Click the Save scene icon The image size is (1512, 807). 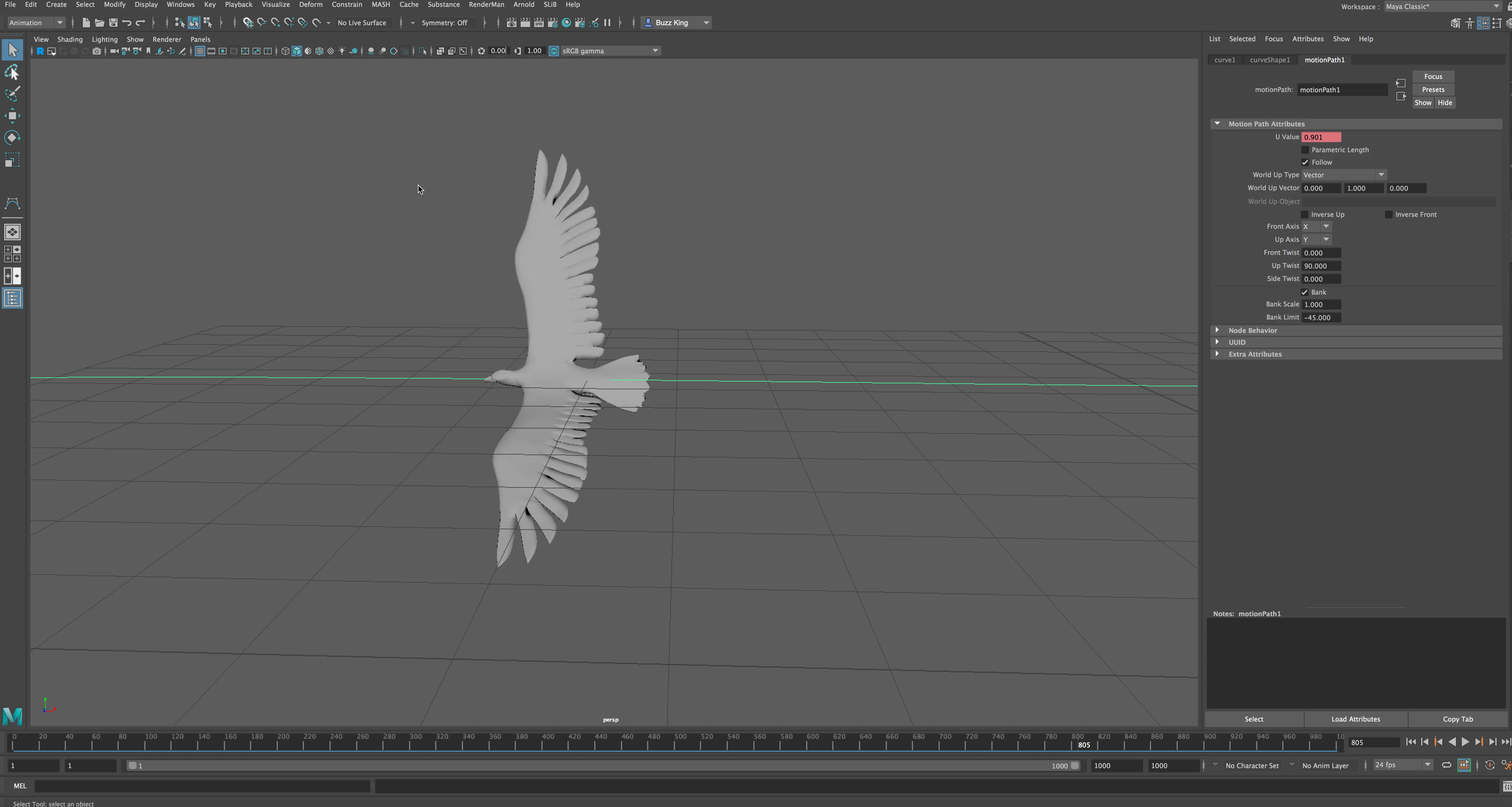tap(113, 23)
